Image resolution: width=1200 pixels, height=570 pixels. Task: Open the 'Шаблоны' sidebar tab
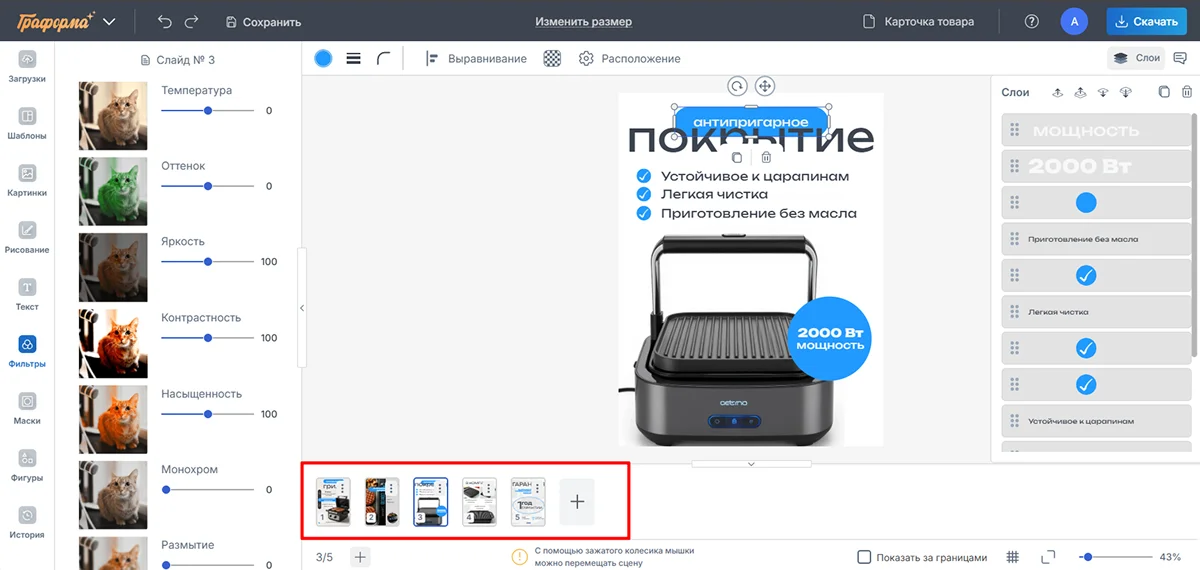27,123
